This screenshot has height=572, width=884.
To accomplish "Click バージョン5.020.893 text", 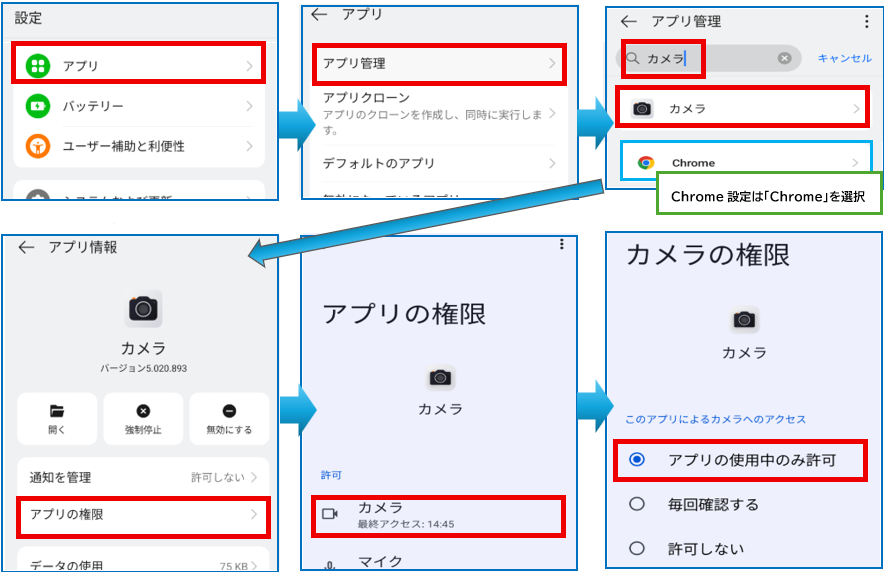I will (143, 368).
